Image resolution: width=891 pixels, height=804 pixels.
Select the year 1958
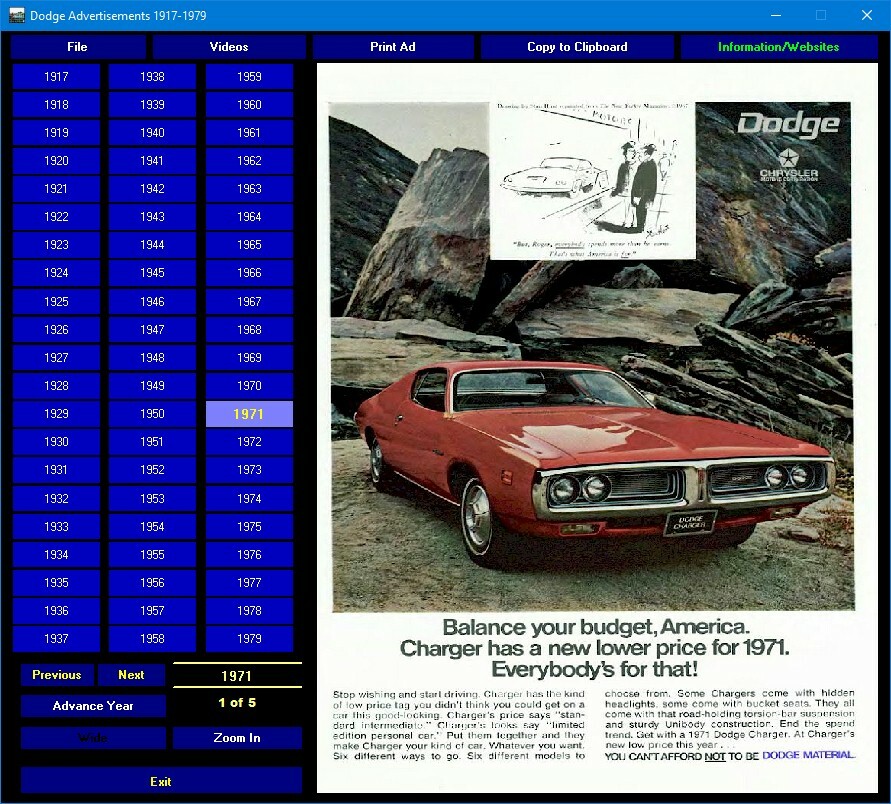tap(151, 638)
